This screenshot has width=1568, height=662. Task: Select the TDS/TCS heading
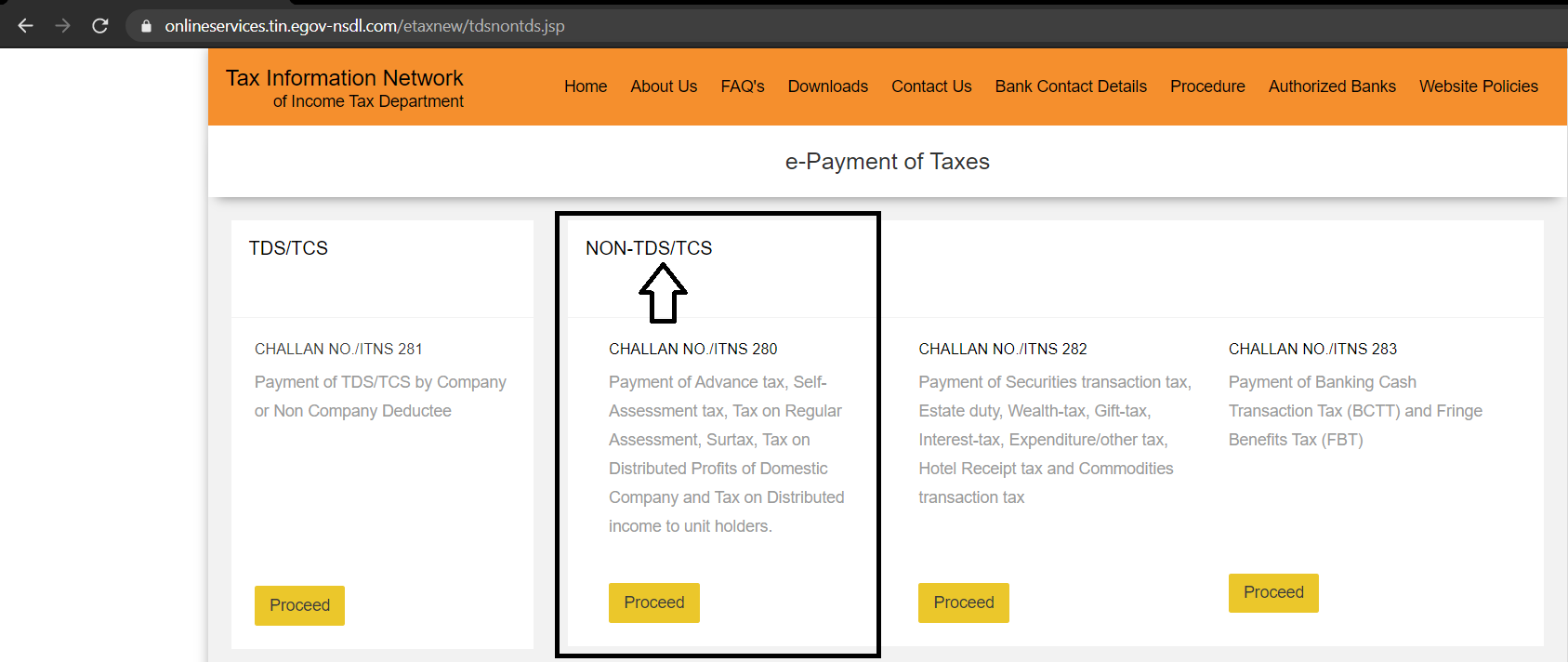click(x=288, y=248)
